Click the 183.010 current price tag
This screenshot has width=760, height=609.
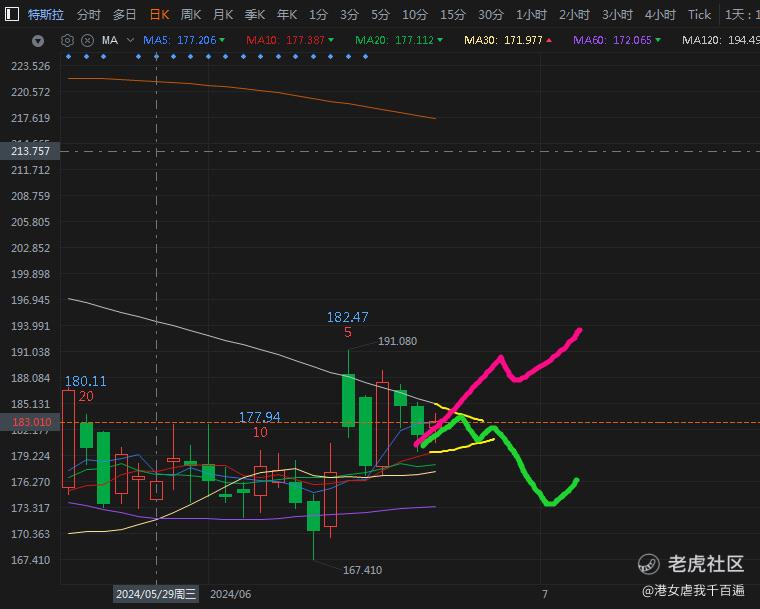(x=30, y=422)
